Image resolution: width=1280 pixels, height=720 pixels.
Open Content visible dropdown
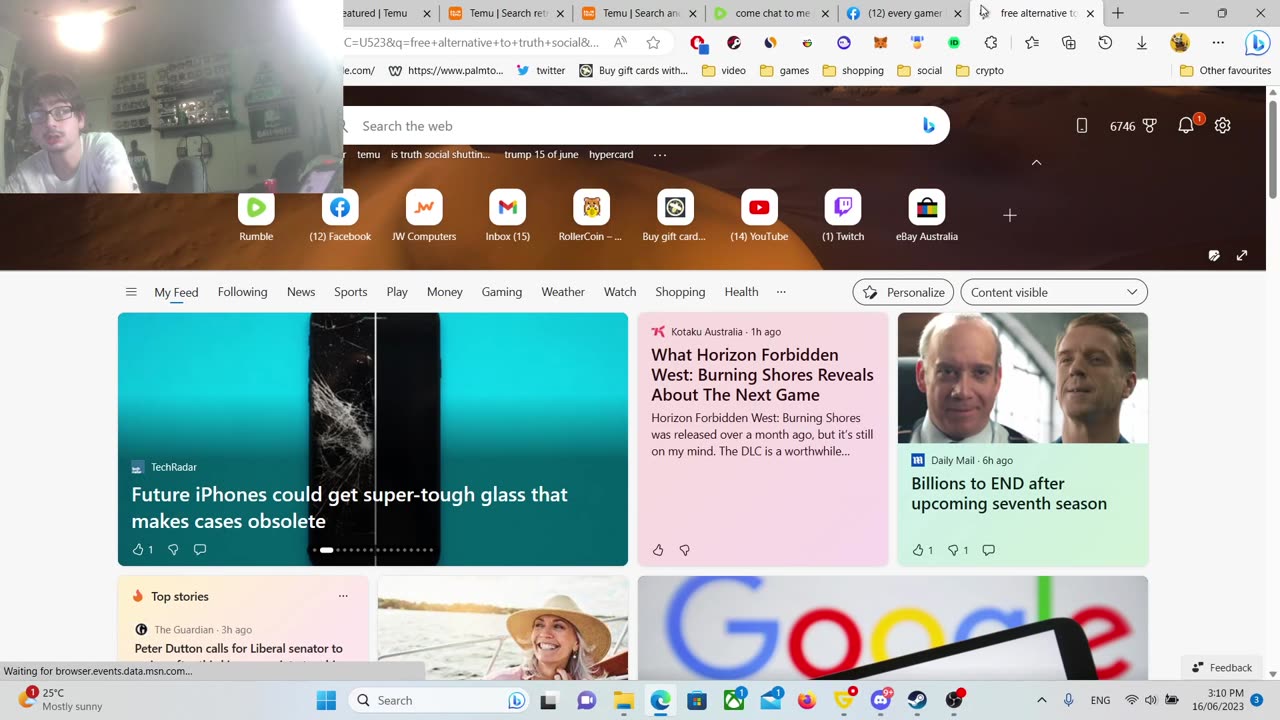1054,292
